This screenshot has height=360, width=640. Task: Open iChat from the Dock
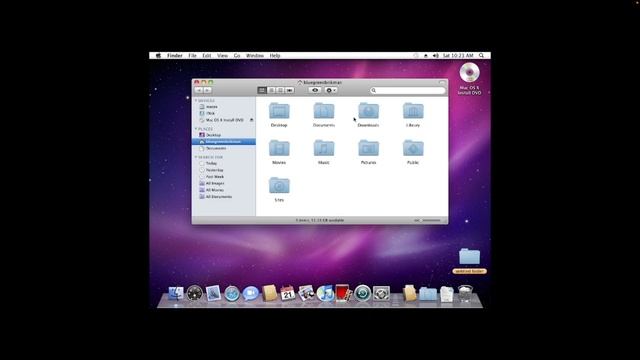pyautogui.click(x=251, y=293)
